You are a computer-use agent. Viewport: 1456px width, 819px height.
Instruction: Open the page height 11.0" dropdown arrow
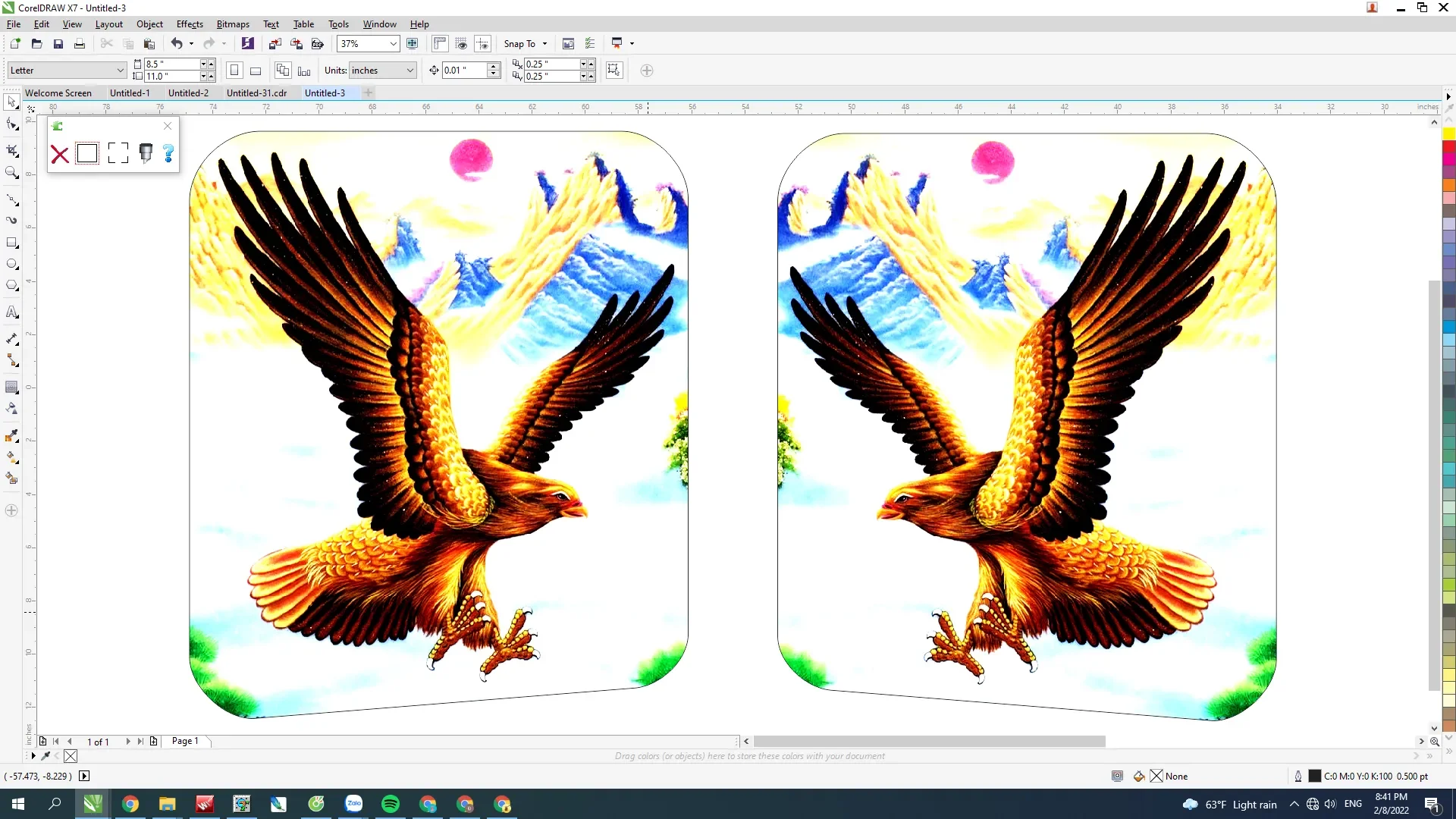coord(203,77)
